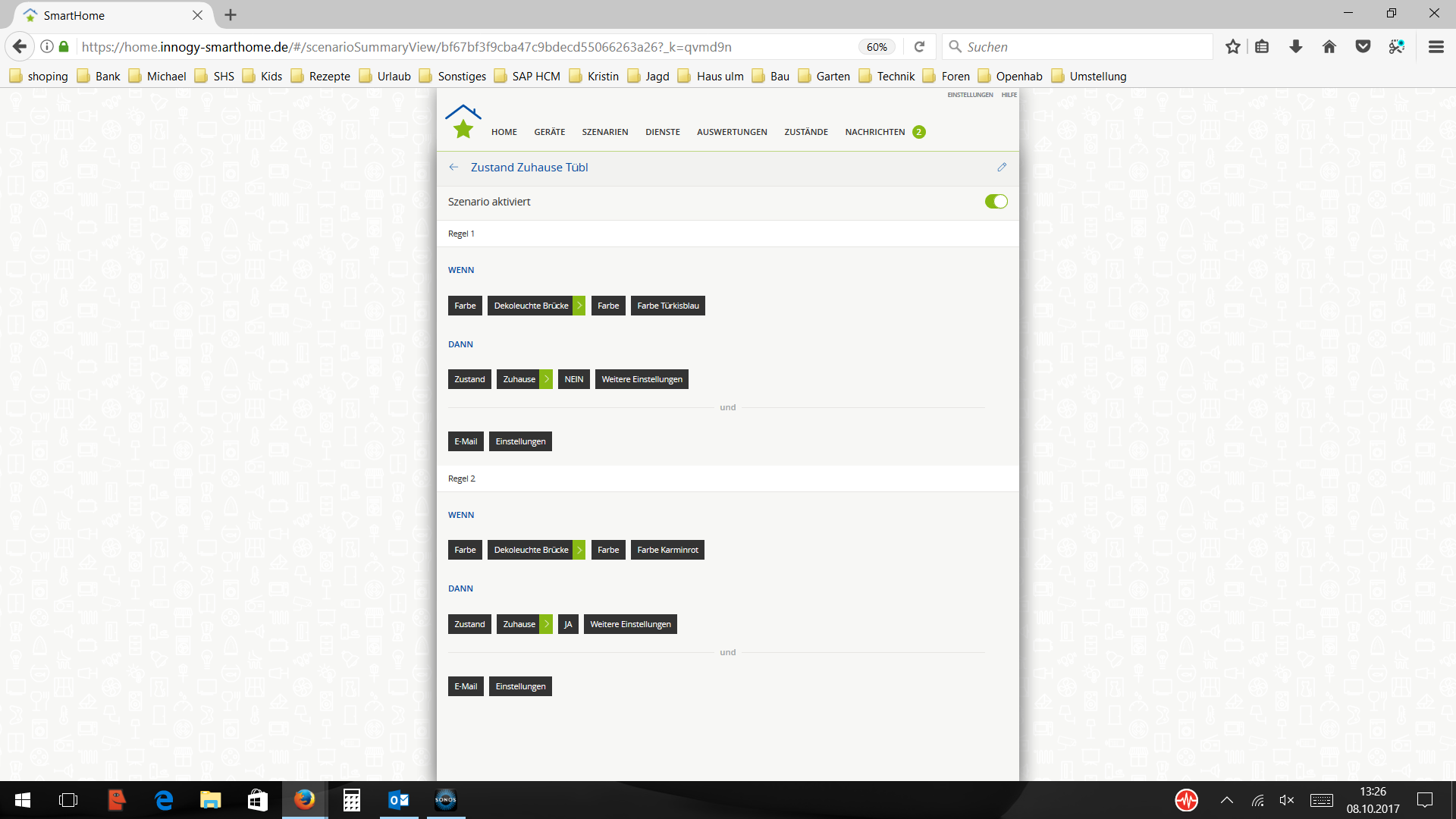Go back using the scenario back arrow
The image size is (1456, 819).
coord(453,167)
